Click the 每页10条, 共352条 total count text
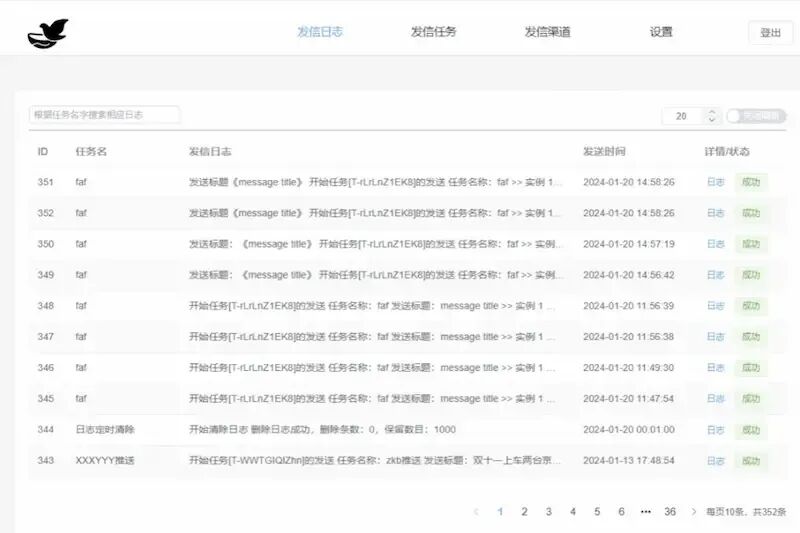 pyautogui.click(x=746, y=512)
